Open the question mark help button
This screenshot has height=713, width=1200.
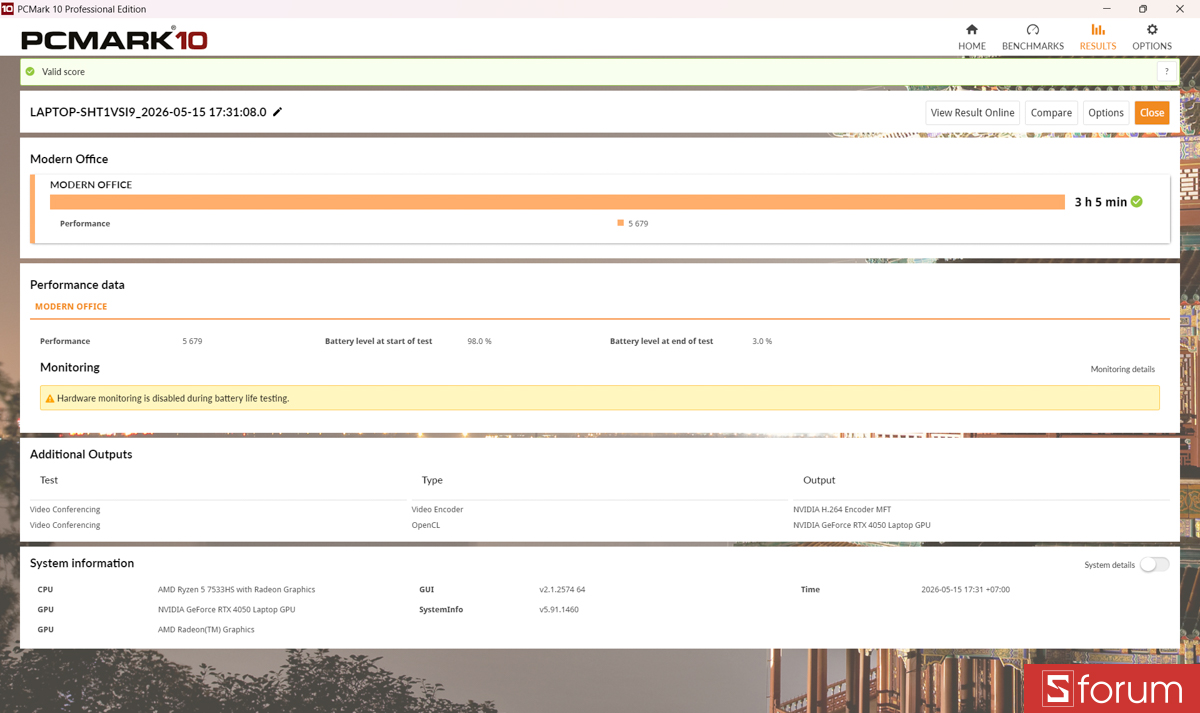click(1166, 72)
